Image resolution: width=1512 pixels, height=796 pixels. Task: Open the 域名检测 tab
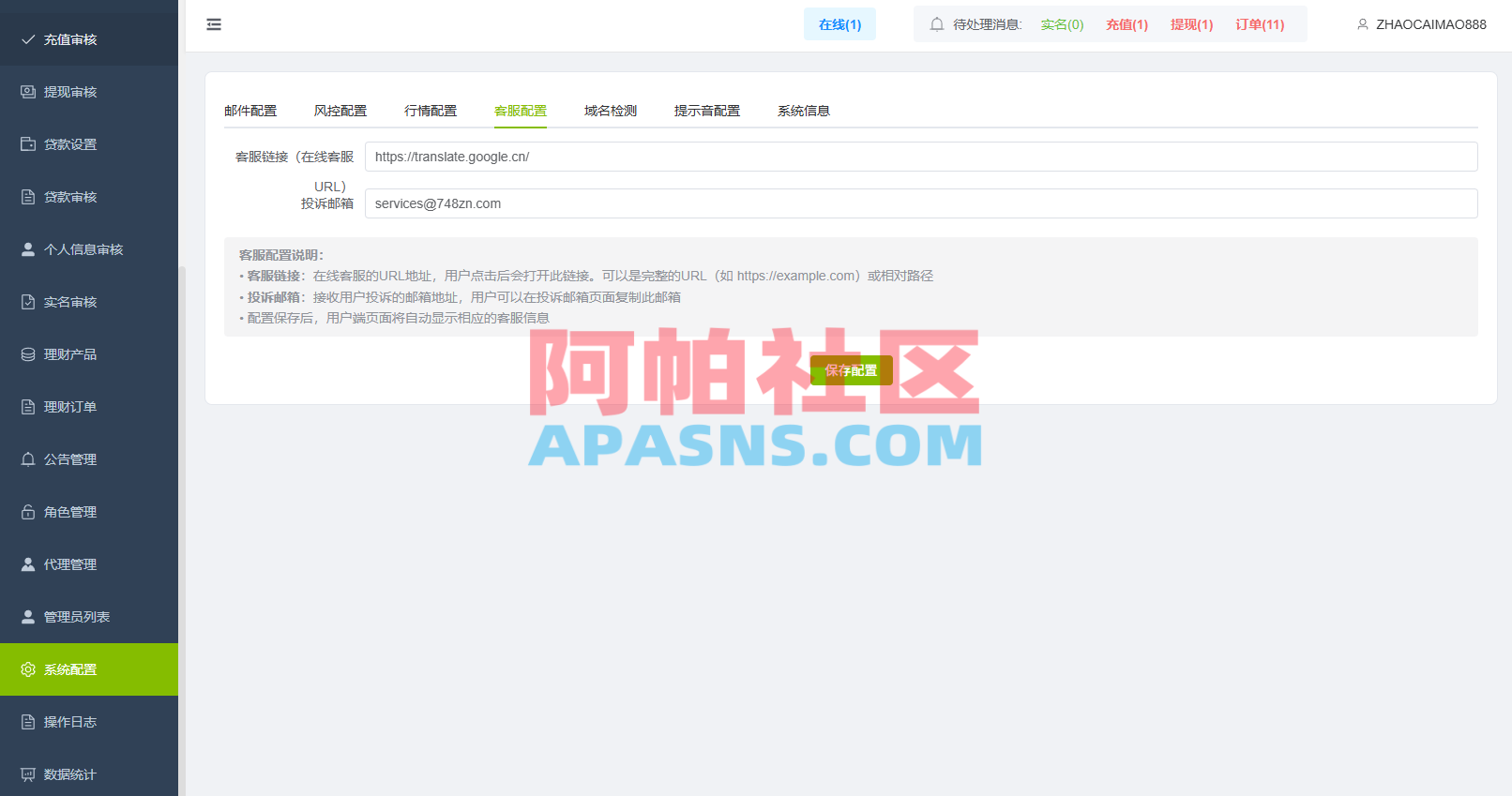click(x=611, y=111)
